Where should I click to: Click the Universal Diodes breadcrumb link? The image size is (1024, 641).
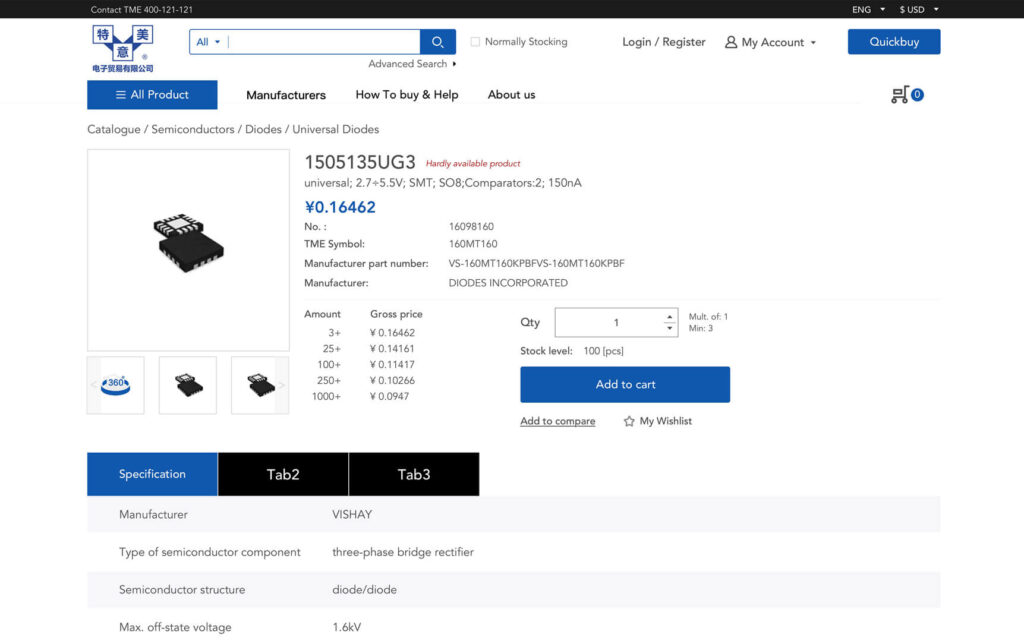click(336, 129)
